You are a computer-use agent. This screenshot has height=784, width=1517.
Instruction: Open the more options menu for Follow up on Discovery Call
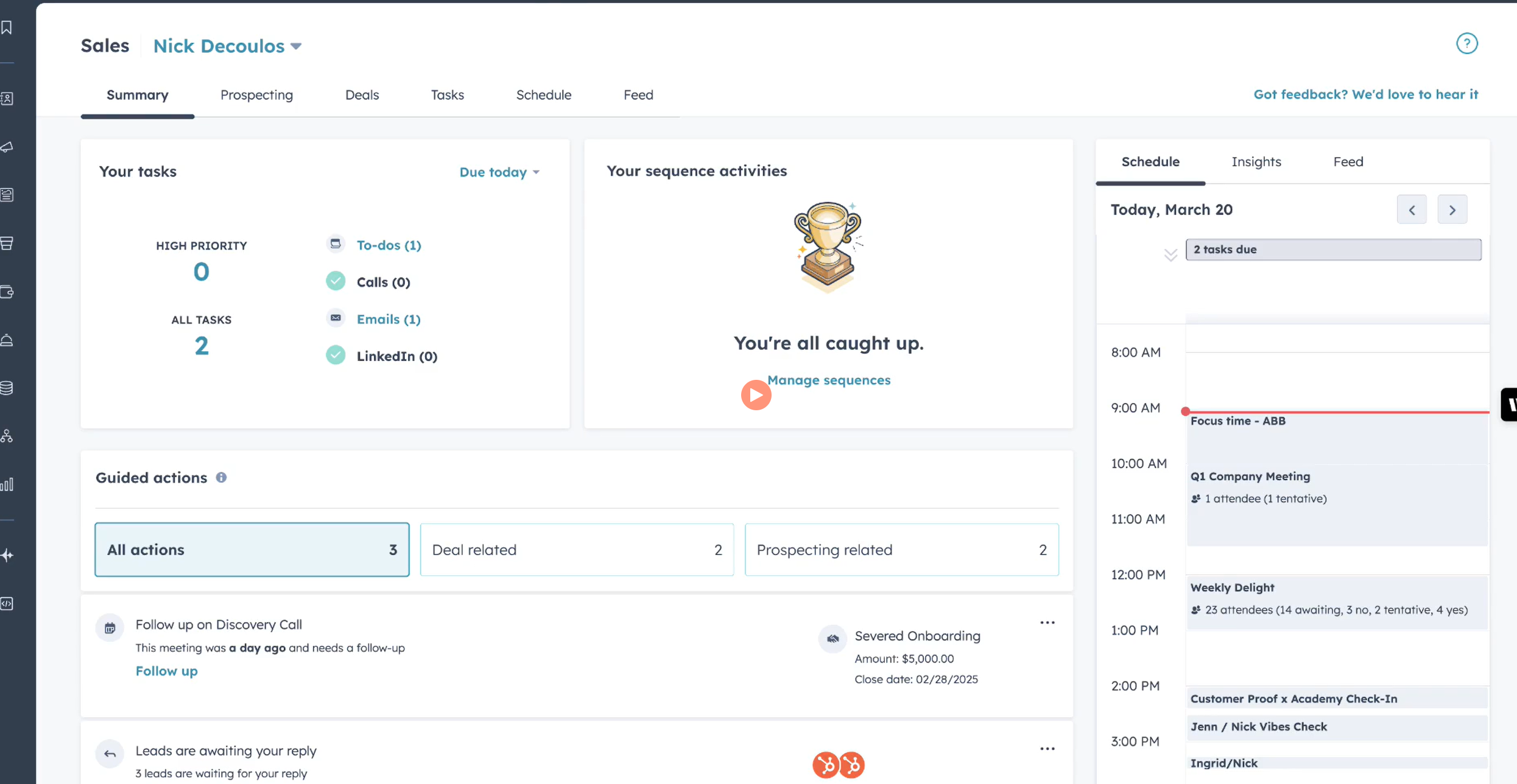(x=1047, y=623)
